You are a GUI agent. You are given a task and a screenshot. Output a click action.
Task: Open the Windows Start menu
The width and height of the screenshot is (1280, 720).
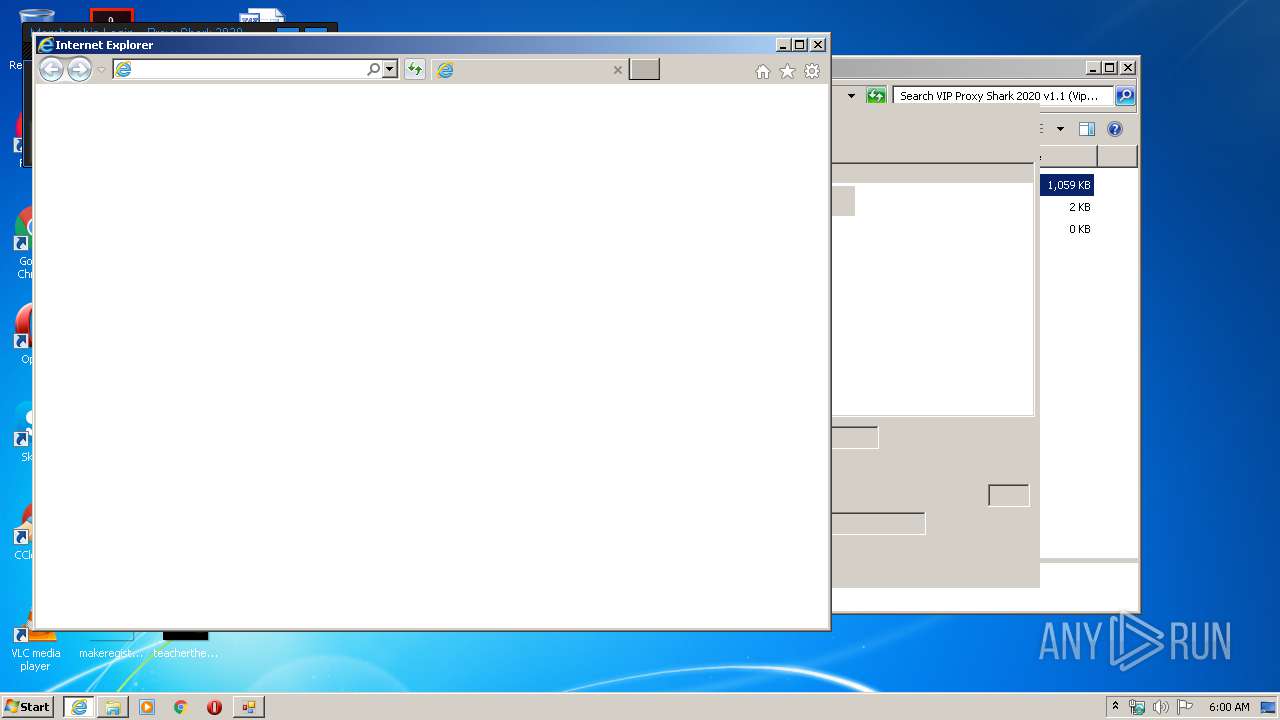[x=27, y=706]
